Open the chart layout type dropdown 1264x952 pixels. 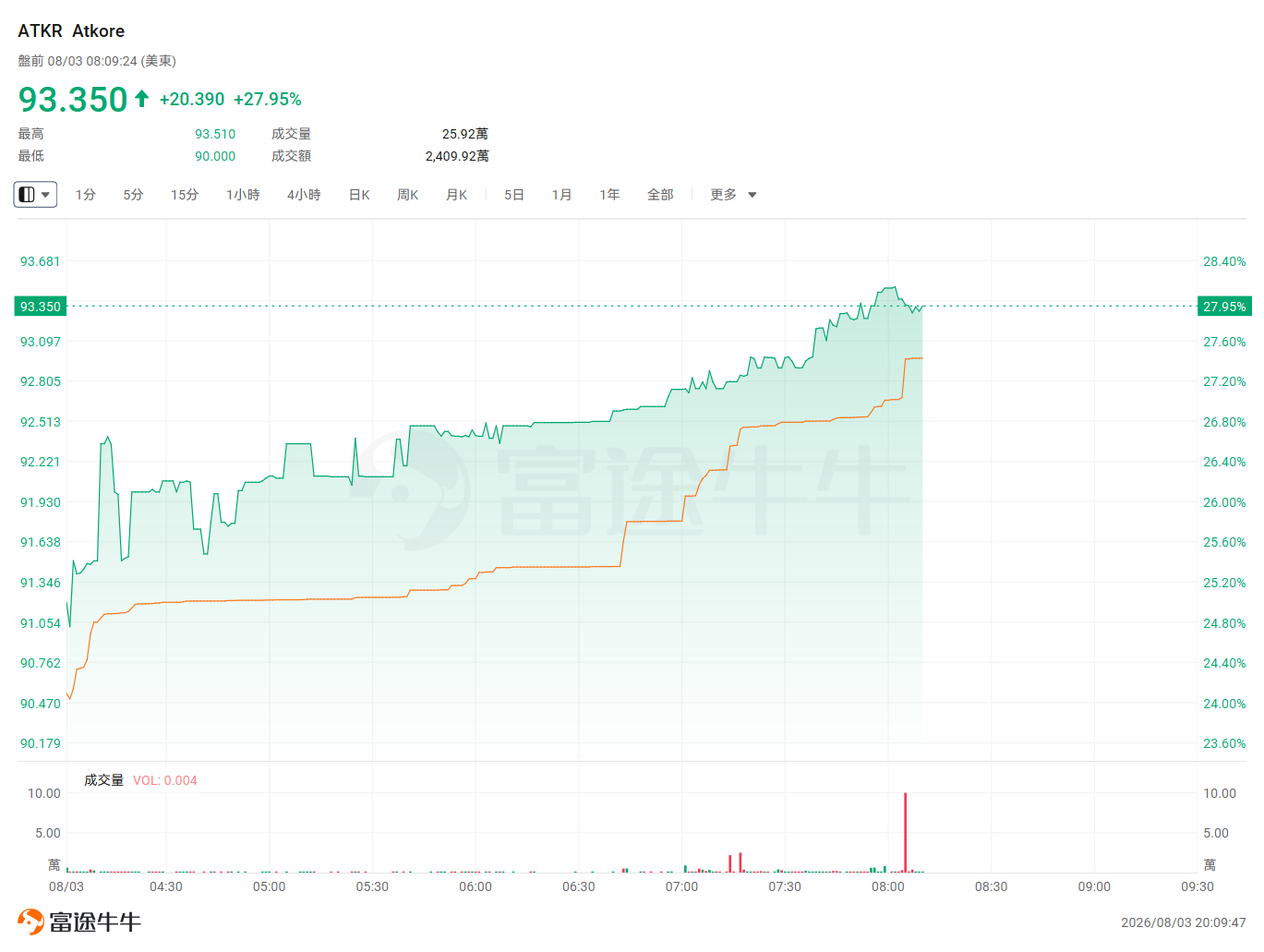(35, 195)
